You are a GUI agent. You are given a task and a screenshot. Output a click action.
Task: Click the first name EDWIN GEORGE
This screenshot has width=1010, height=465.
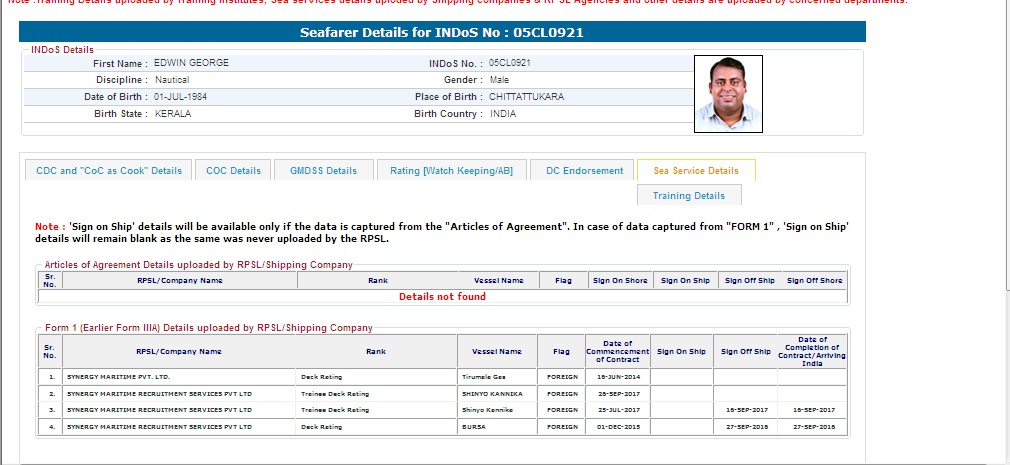coord(191,63)
